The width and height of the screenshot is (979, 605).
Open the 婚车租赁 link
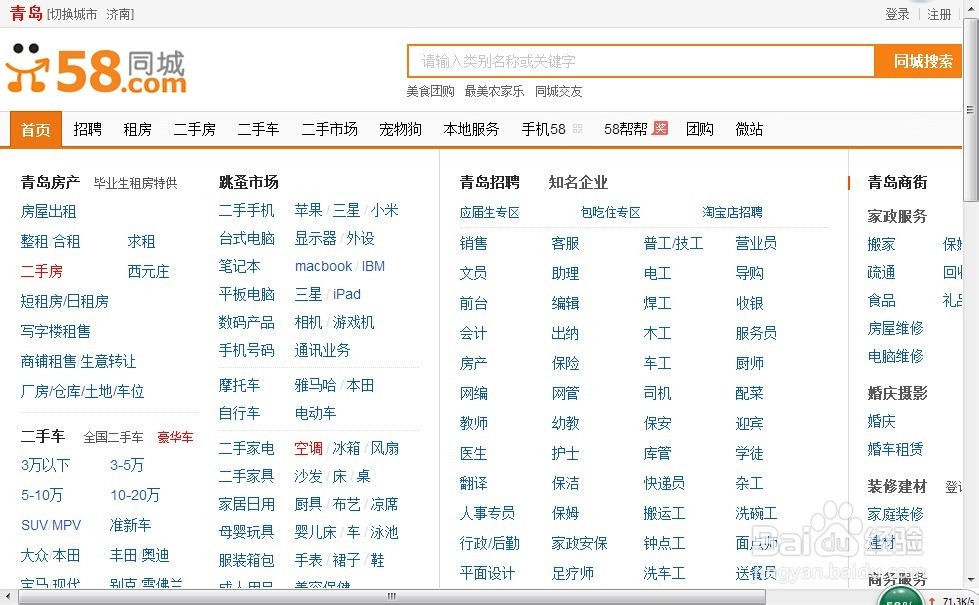click(x=895, y=449)
